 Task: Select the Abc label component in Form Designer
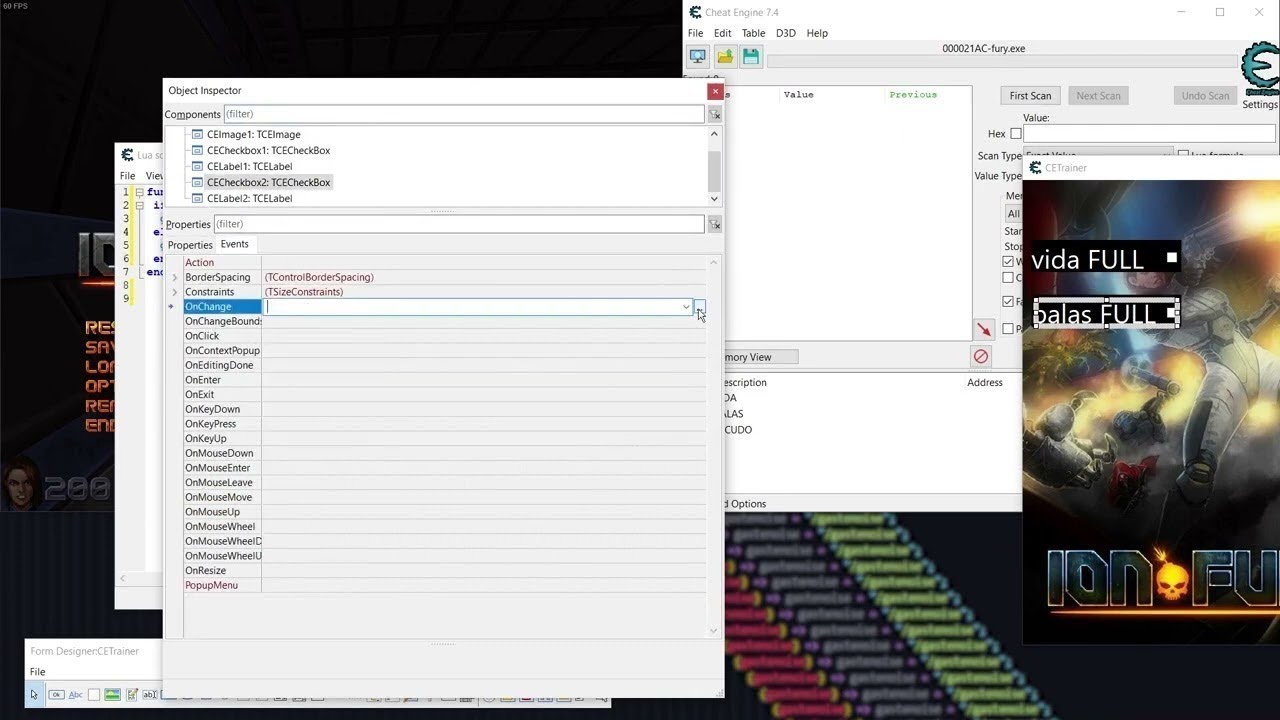75,694
